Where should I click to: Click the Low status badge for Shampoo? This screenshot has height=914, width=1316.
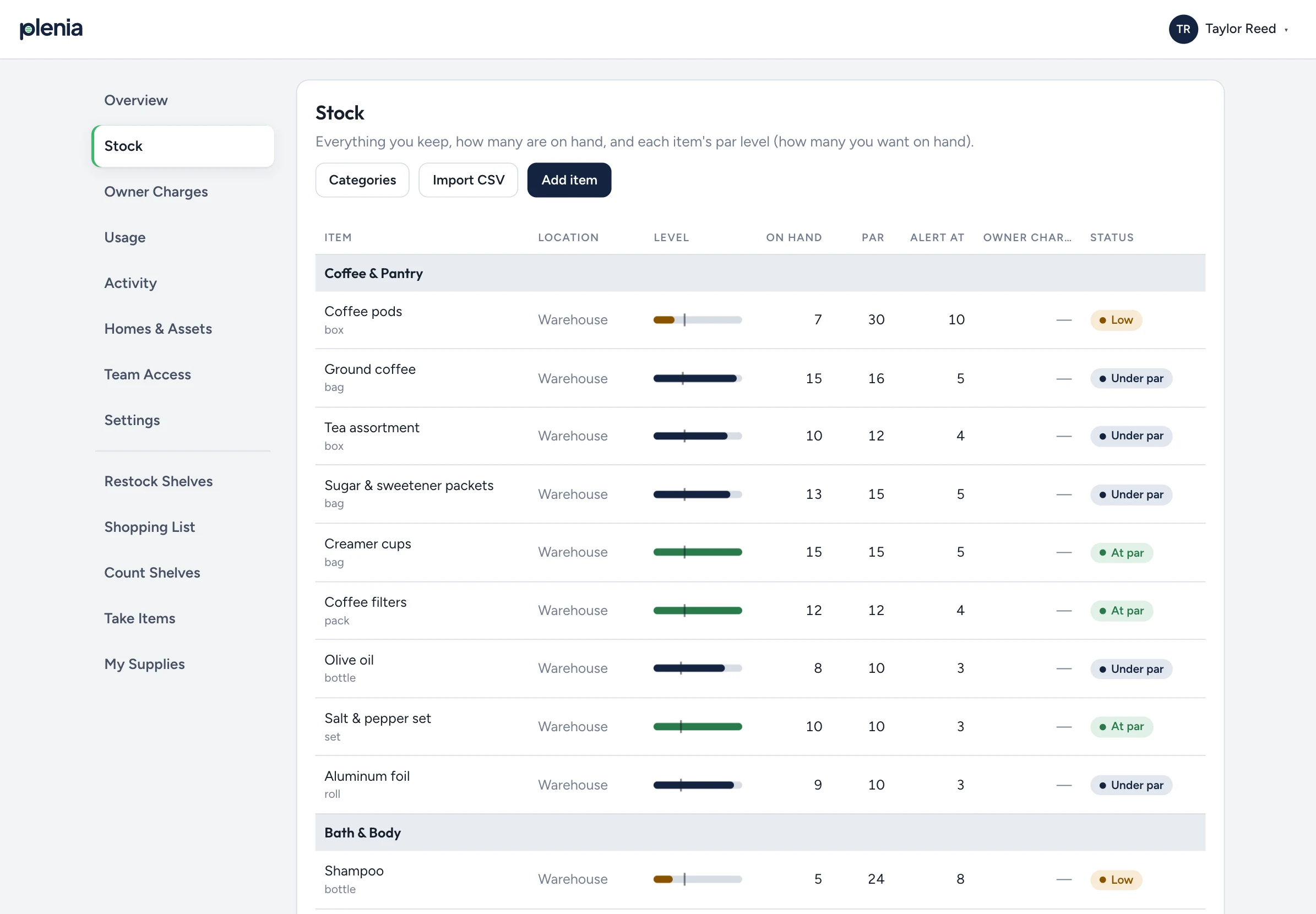pos(1116,880)
